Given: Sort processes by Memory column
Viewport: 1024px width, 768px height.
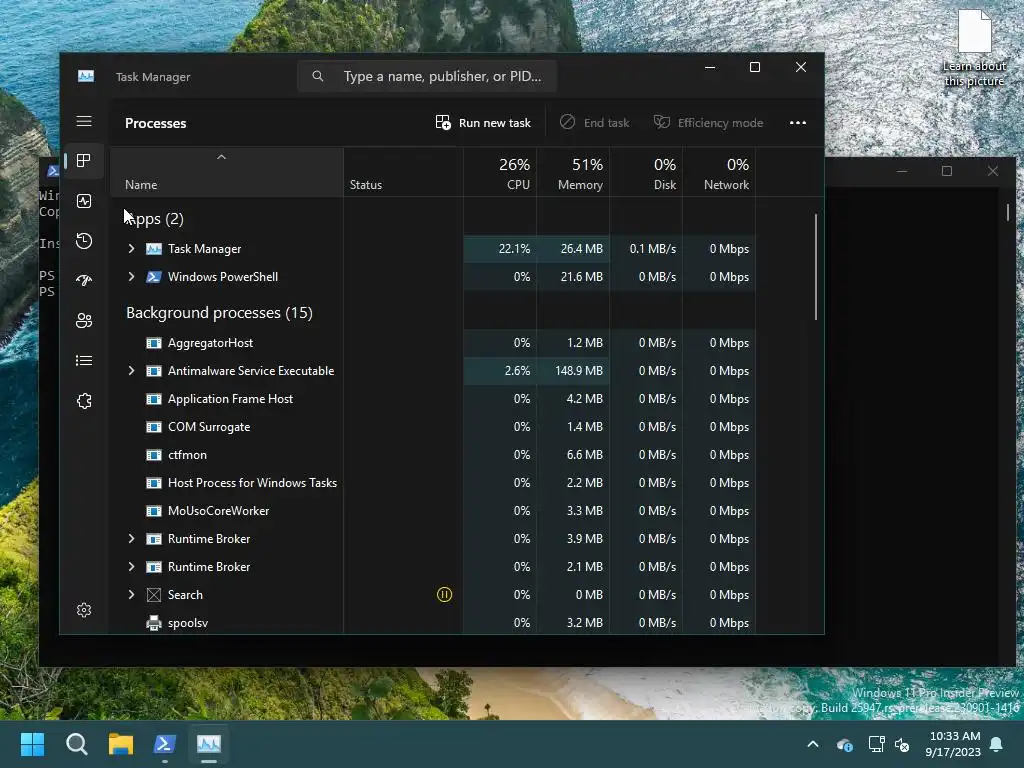Looking at the screenshot, I should tap(573, 172).
